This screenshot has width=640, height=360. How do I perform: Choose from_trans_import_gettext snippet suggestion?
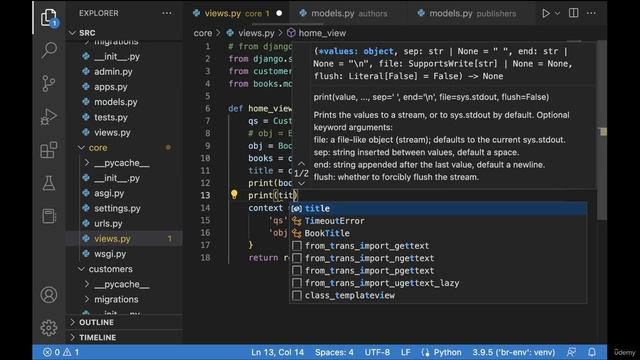coord(438,246)
